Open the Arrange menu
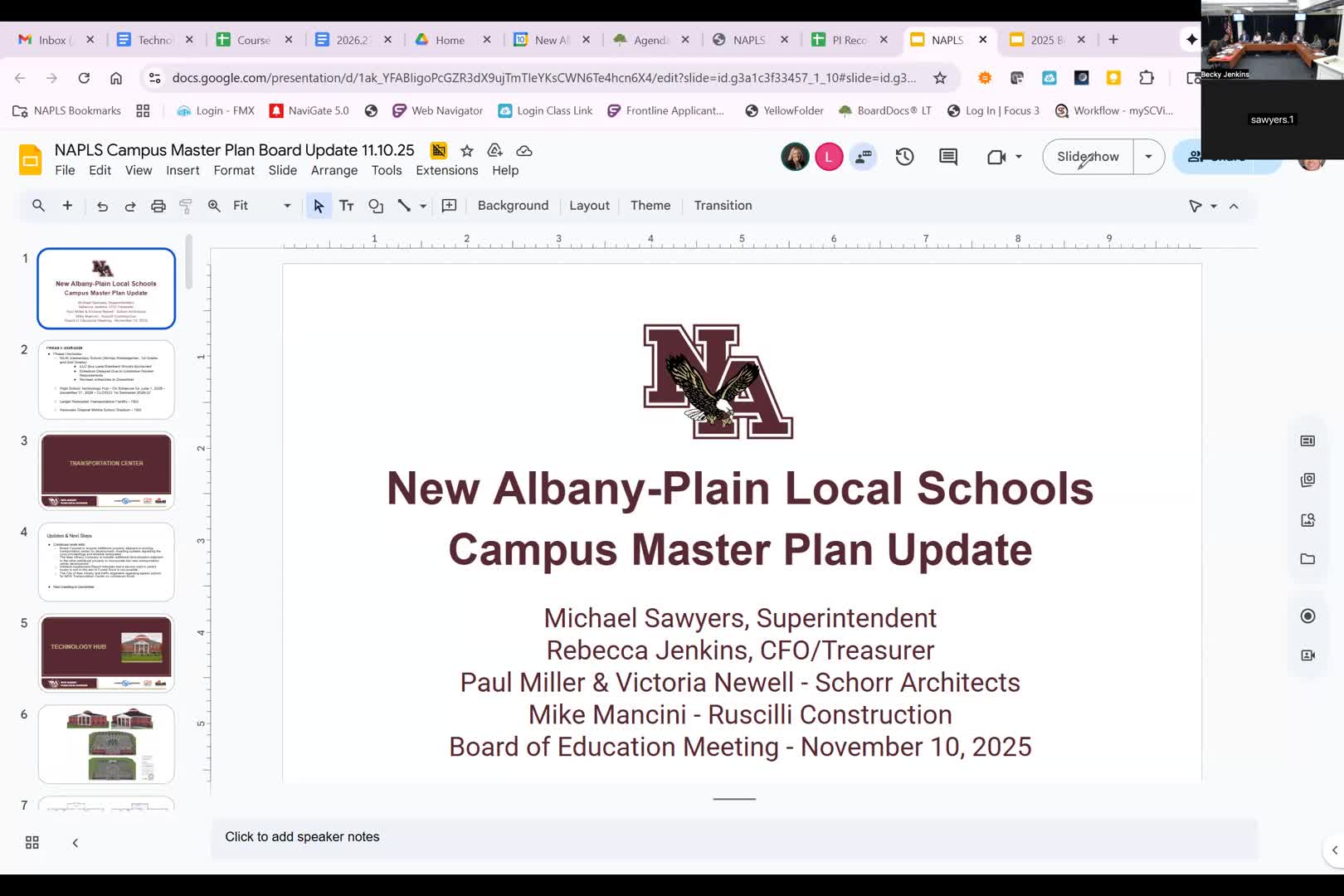The width and height of the screenshot is (1344, 896). [334, 170]
